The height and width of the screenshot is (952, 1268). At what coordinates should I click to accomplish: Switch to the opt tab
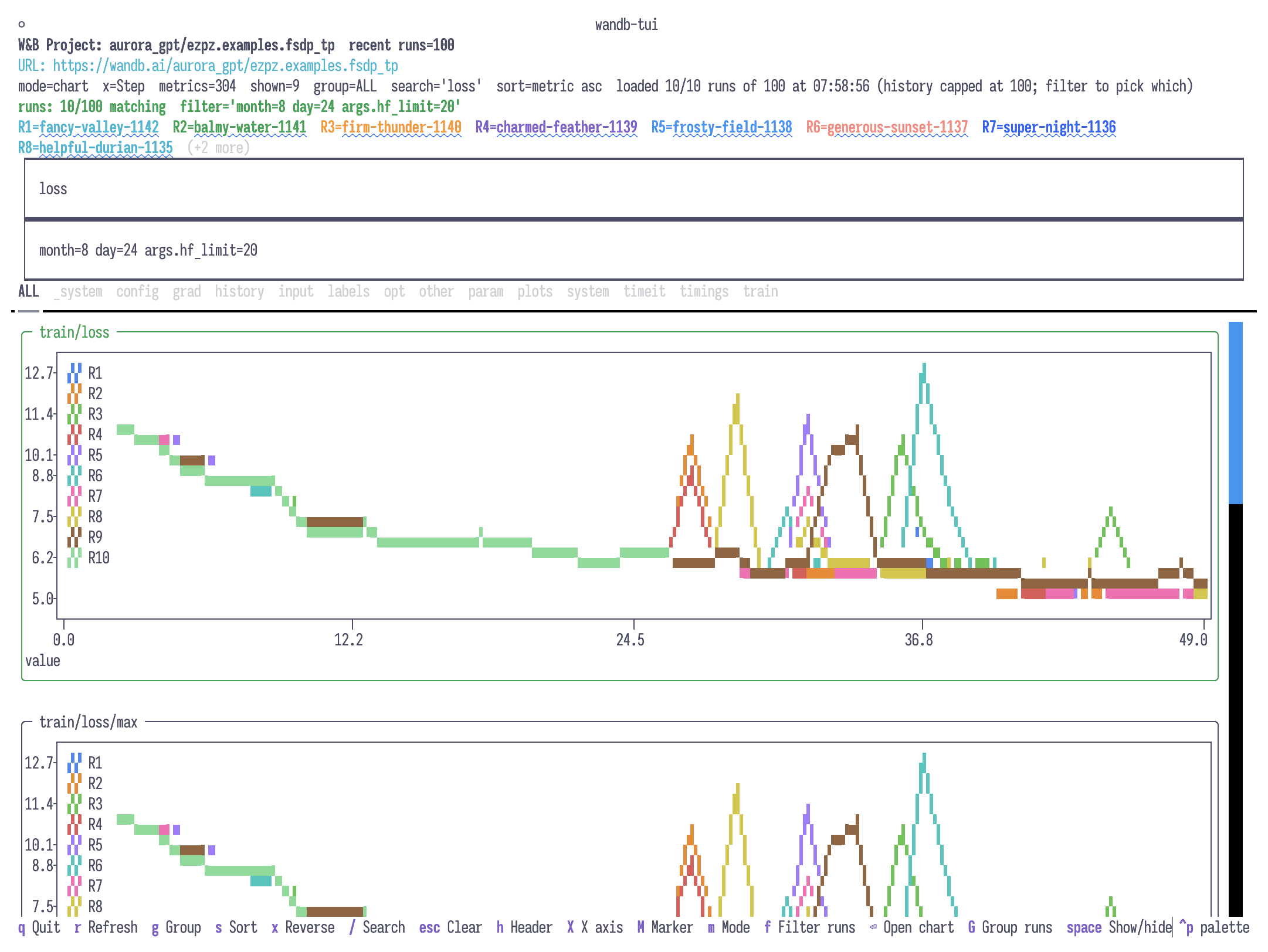click(394, 291)
